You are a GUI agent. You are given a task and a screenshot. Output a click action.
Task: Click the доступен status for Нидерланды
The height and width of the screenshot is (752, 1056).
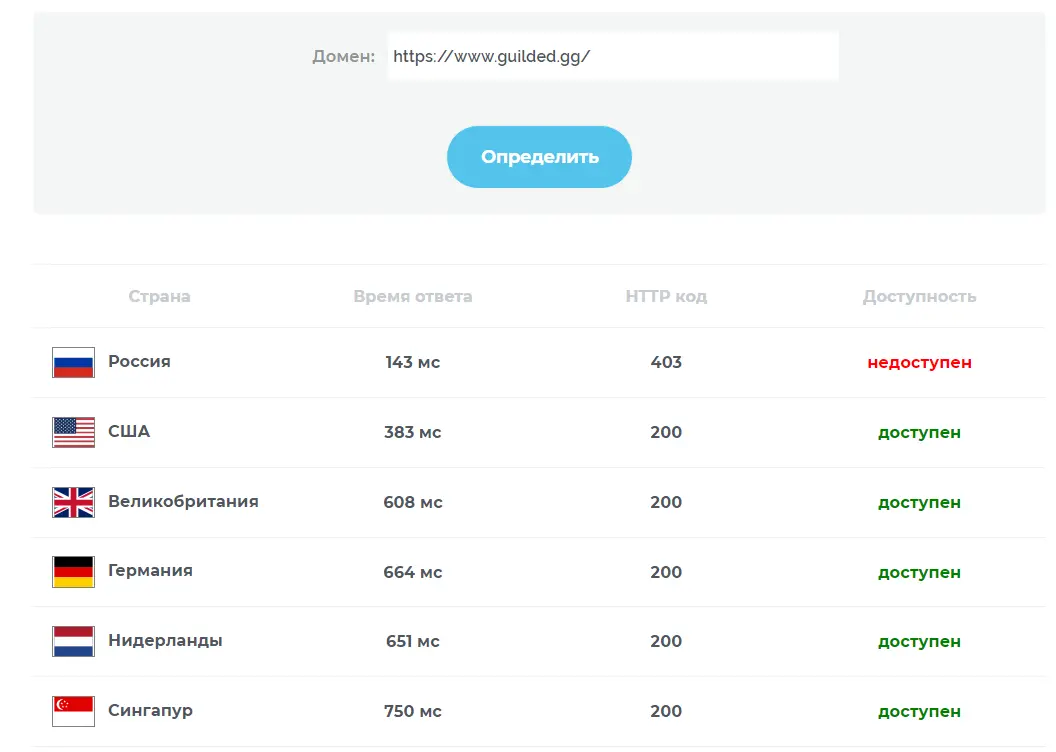click(x=919, y=642)
